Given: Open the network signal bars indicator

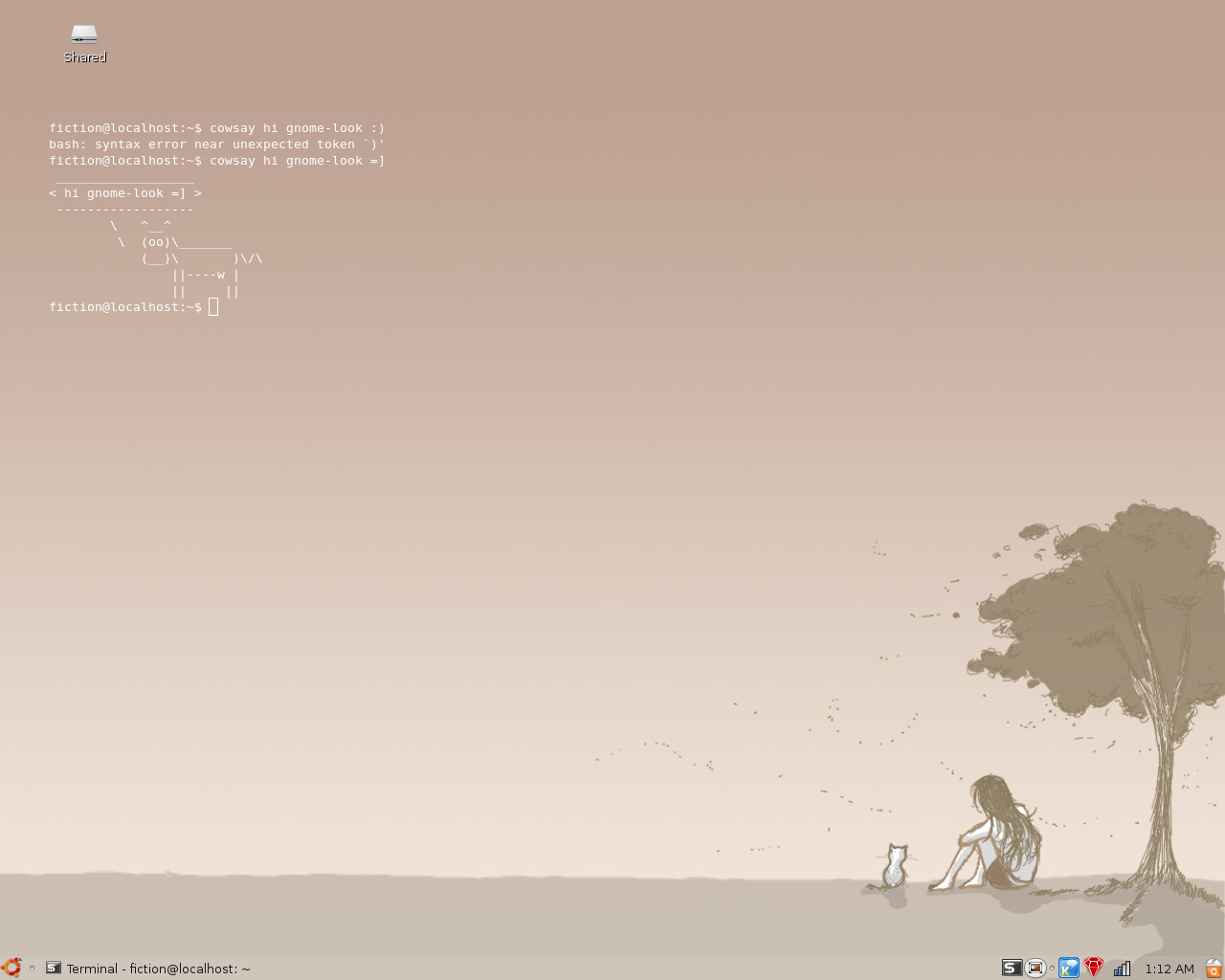Looking at the screenshot, I should point(1122,969).
